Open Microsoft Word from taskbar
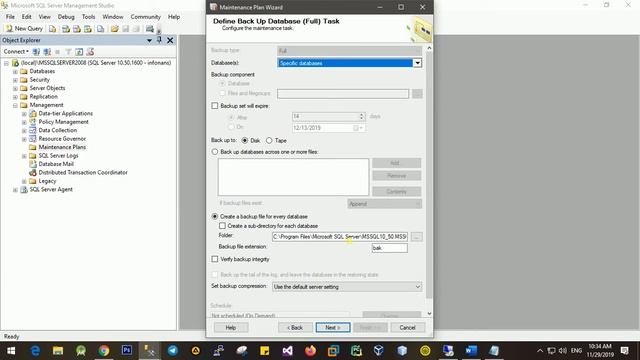Image resolution: width=640 pixels, height=360 pixels. (x=471, y=351)
